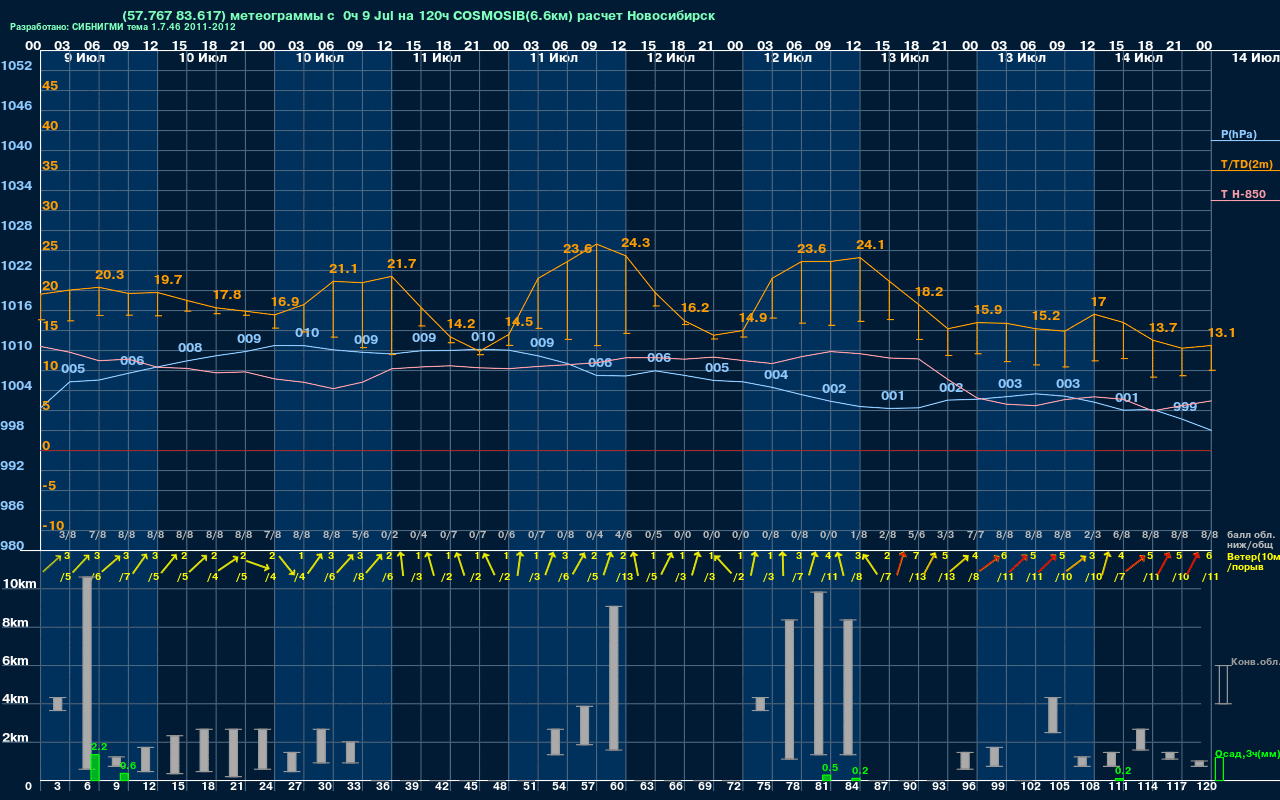Click the 21.1 temperature label

point(343,269)
